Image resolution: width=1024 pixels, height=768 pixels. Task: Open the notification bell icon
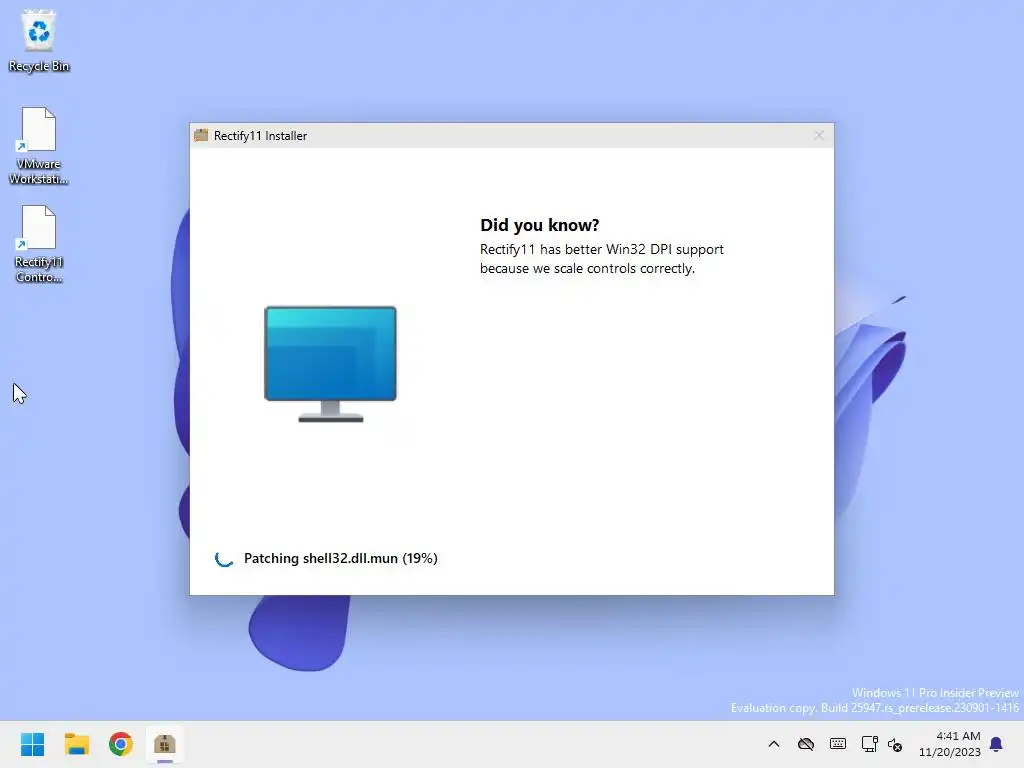click(x=996, y=744)
